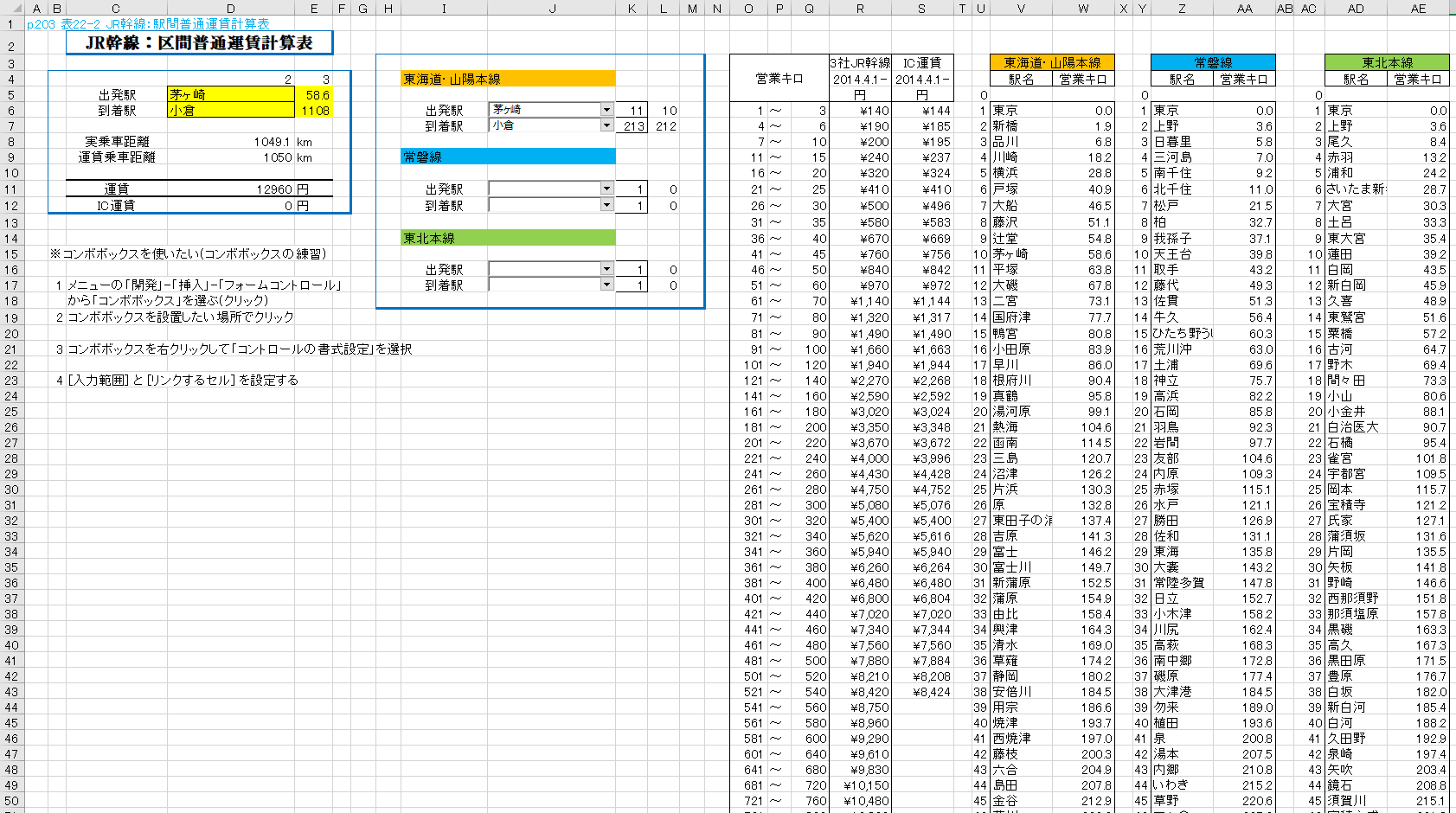Click the station cell 小田原
Image resolution: width=1456 pixels, height=813 pixels.
tap(1021, 349)
